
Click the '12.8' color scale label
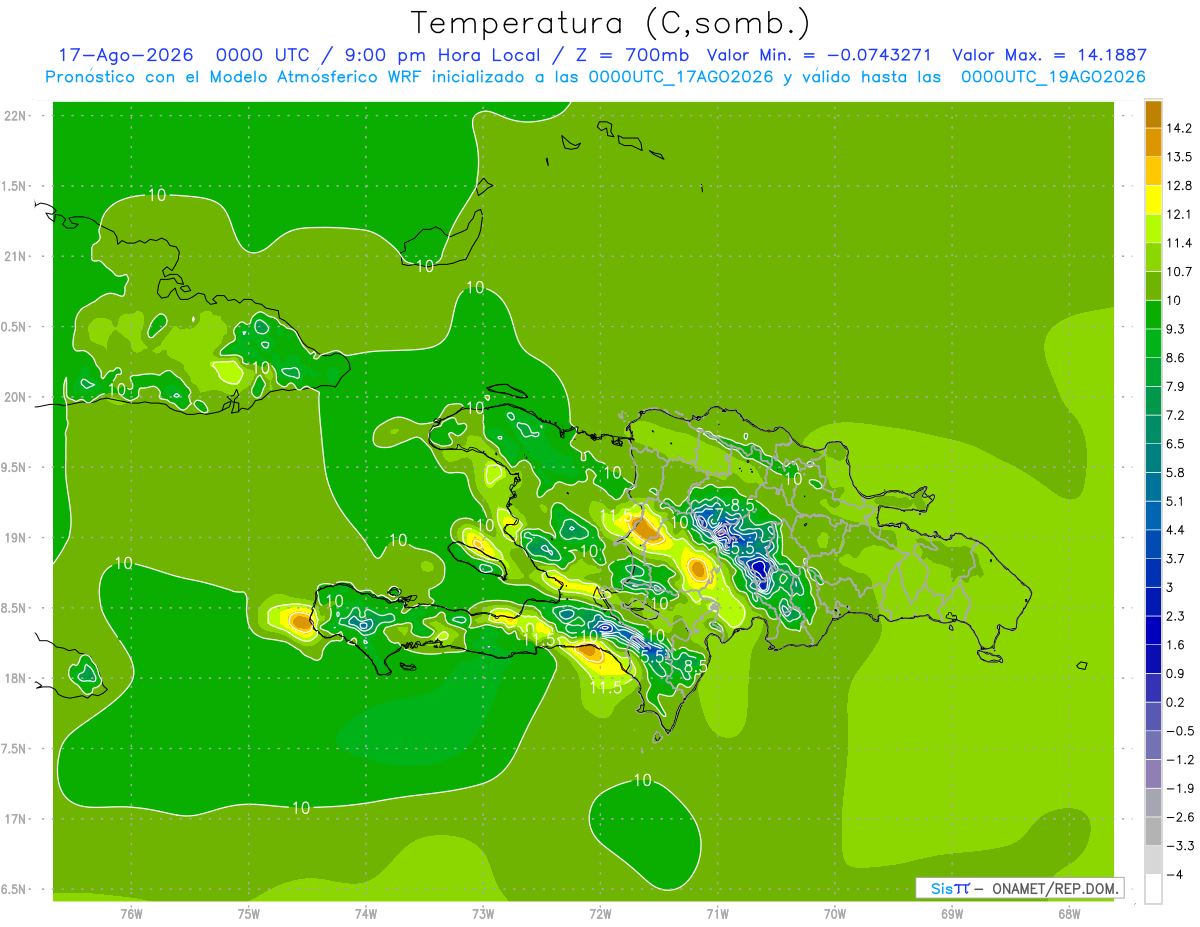click(1179, 186)
